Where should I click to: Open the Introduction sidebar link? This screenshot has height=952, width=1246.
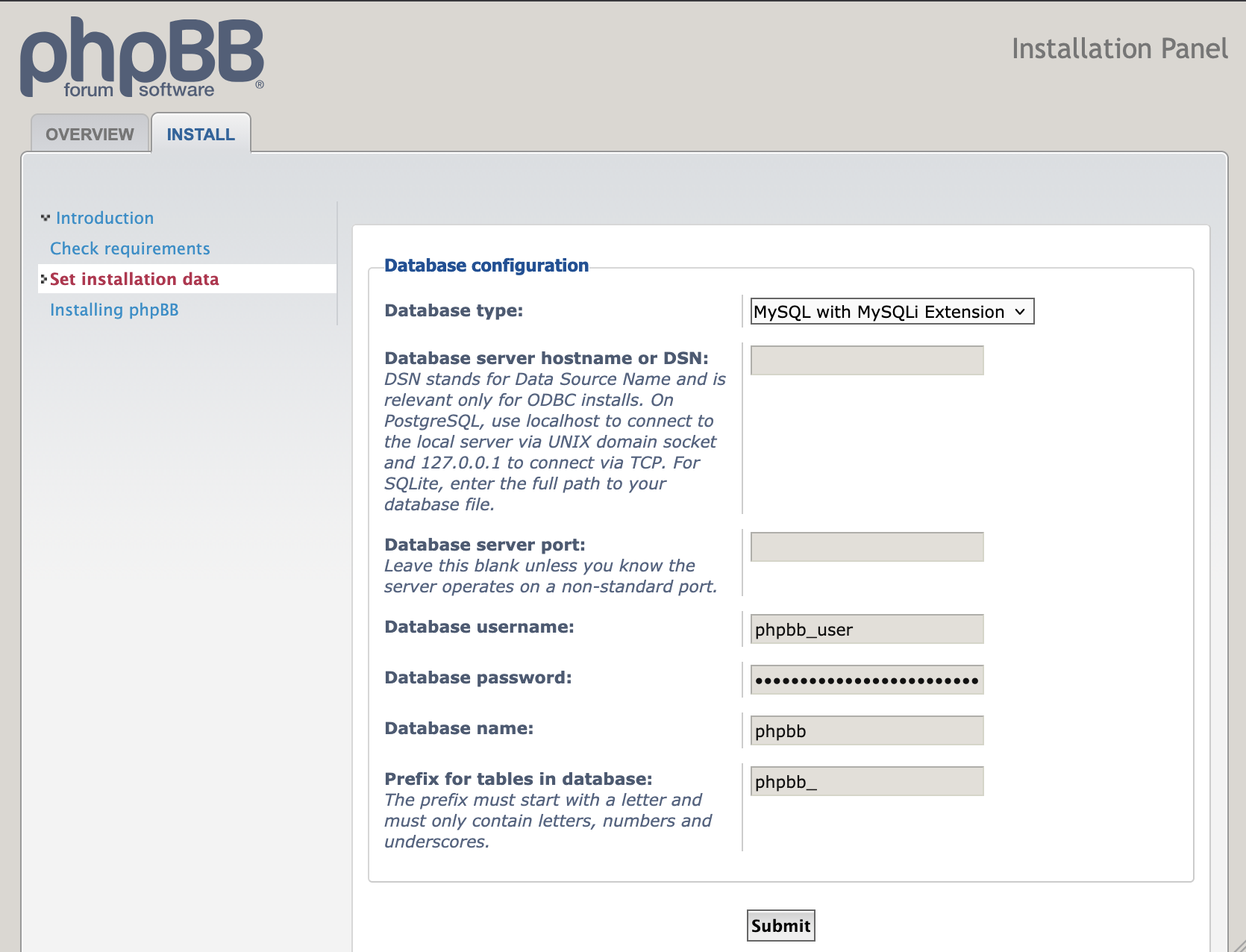coord(105,217)
